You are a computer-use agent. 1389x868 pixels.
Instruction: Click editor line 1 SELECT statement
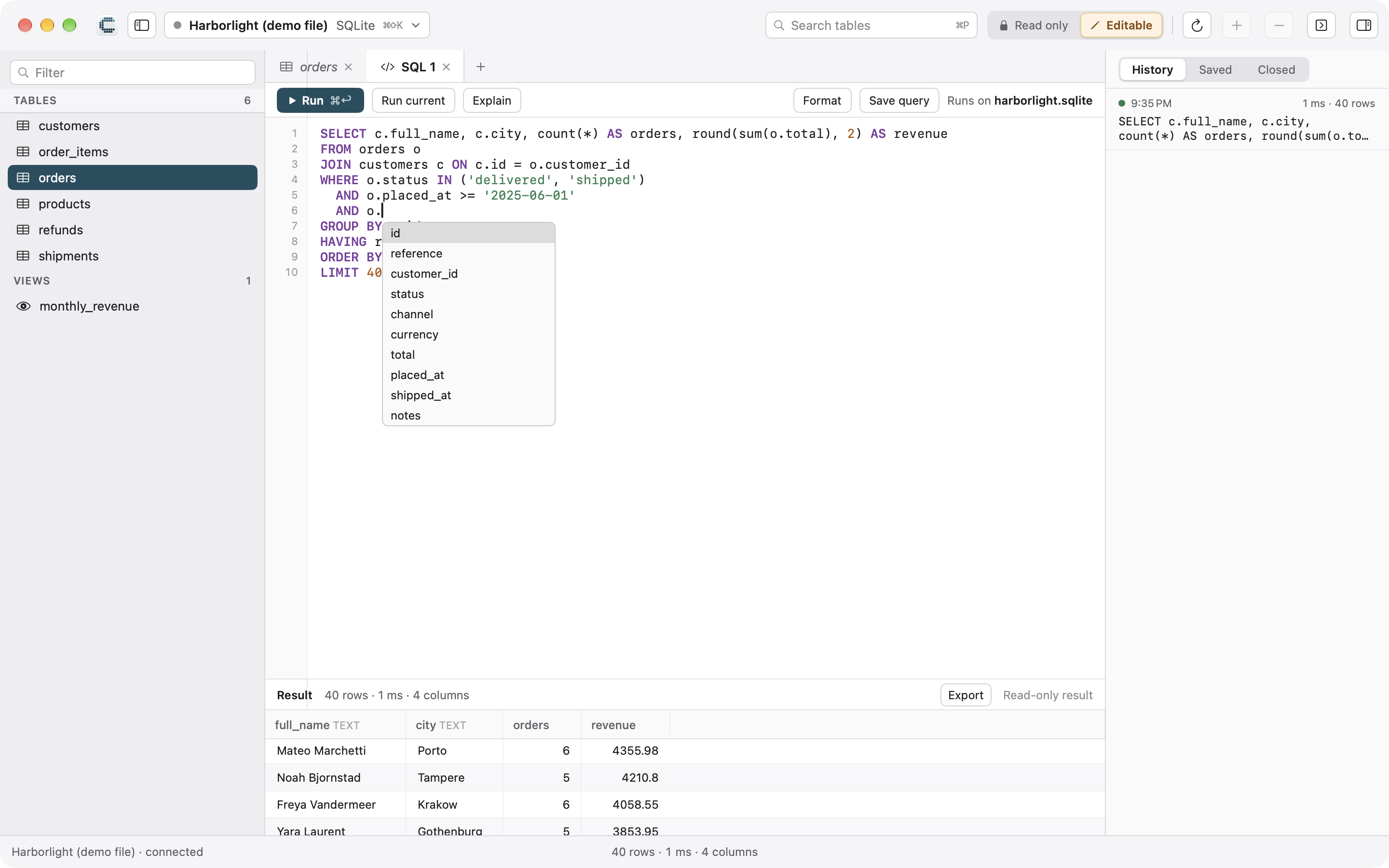pyautogui.click(x=634, y=134)
